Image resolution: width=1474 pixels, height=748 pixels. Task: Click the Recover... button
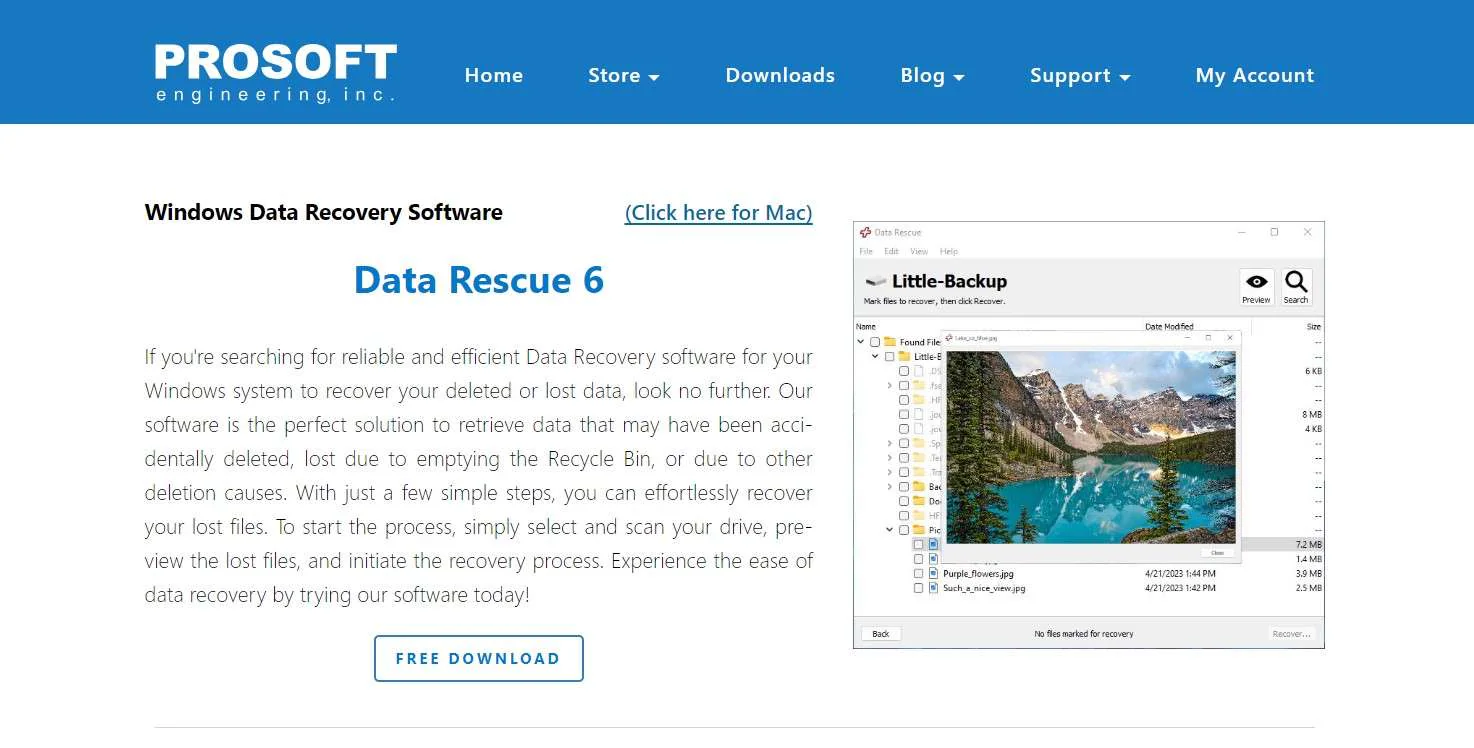pyautogui.click(x=1291, y=634)
